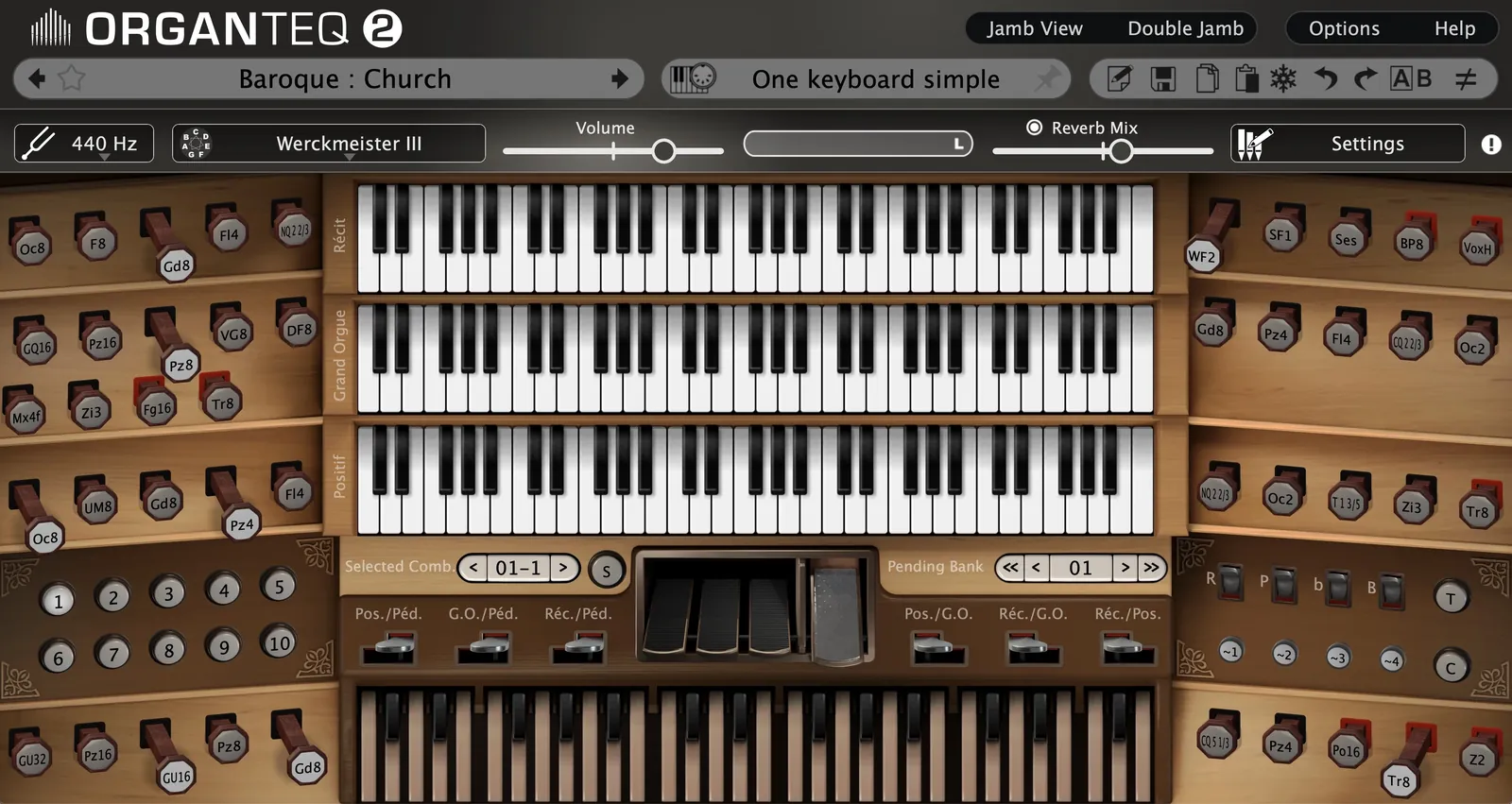Pin the One keyboard simple layout
The width and height of the screenshot is (1512, 804).
1046,78
